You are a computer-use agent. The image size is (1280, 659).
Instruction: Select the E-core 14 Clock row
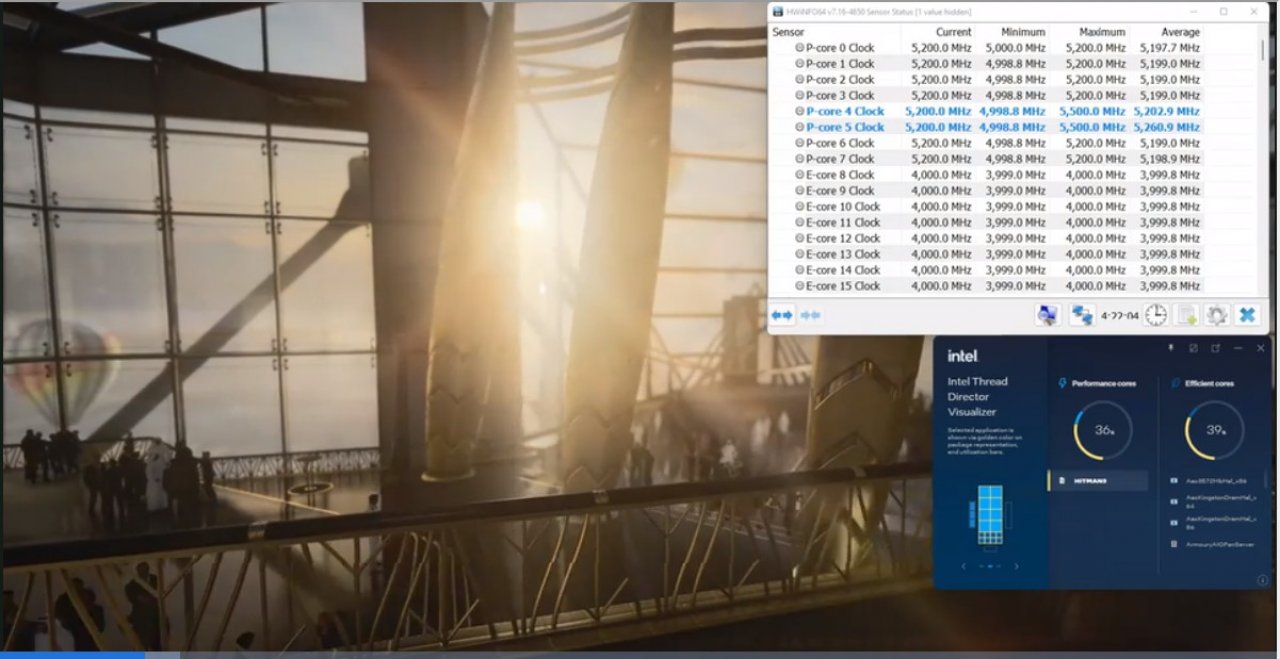point(986,270)
